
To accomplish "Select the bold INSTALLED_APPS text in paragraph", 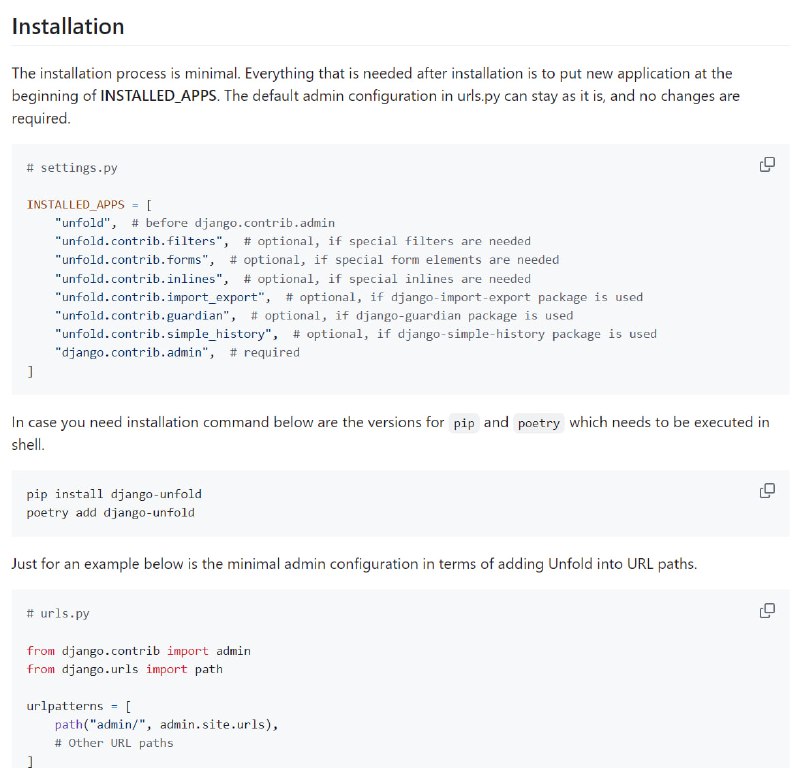I will pos(159,96).
